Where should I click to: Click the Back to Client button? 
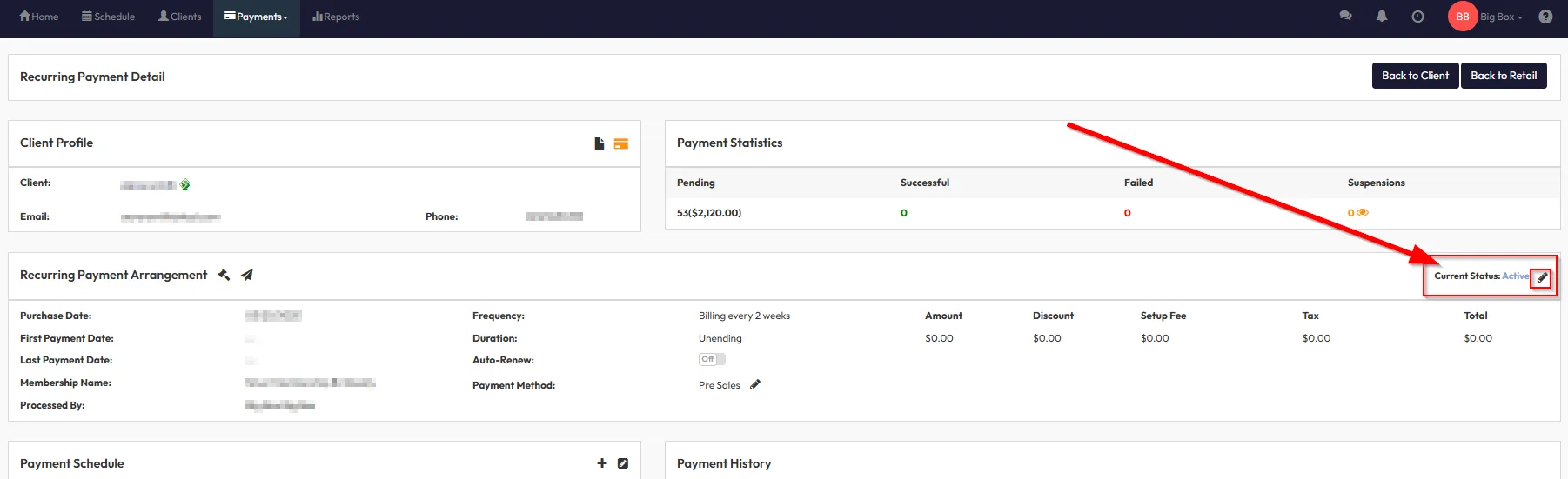[1415, 76]
